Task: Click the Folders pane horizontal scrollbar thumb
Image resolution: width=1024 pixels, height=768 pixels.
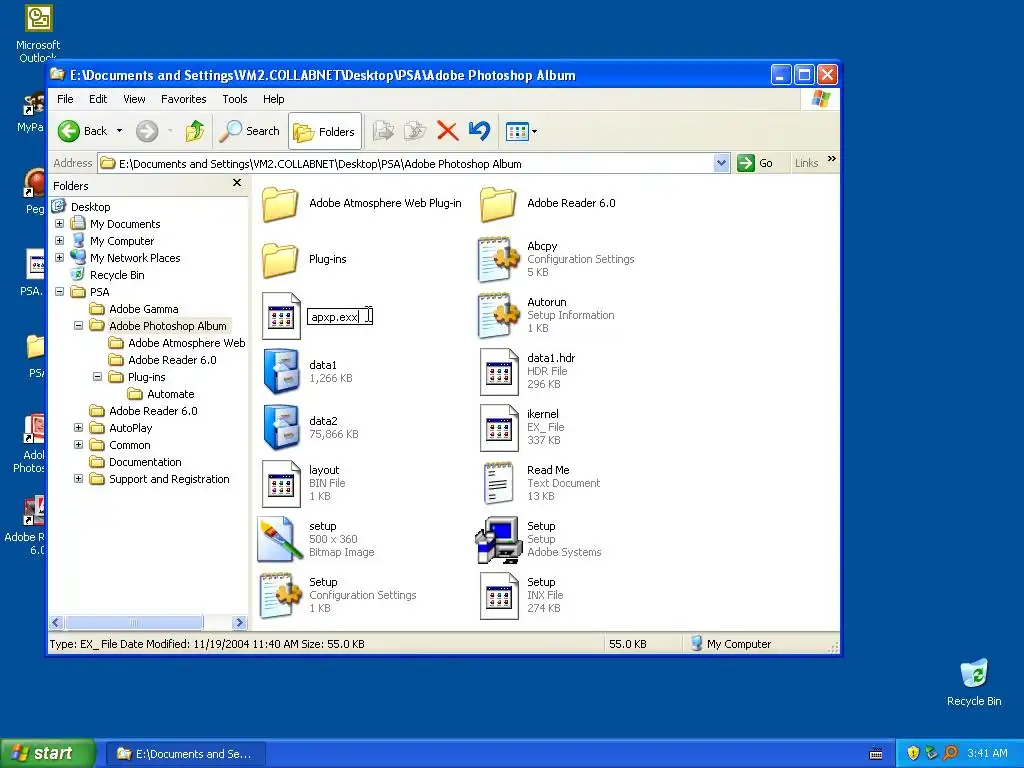Action: click(135, 622)
